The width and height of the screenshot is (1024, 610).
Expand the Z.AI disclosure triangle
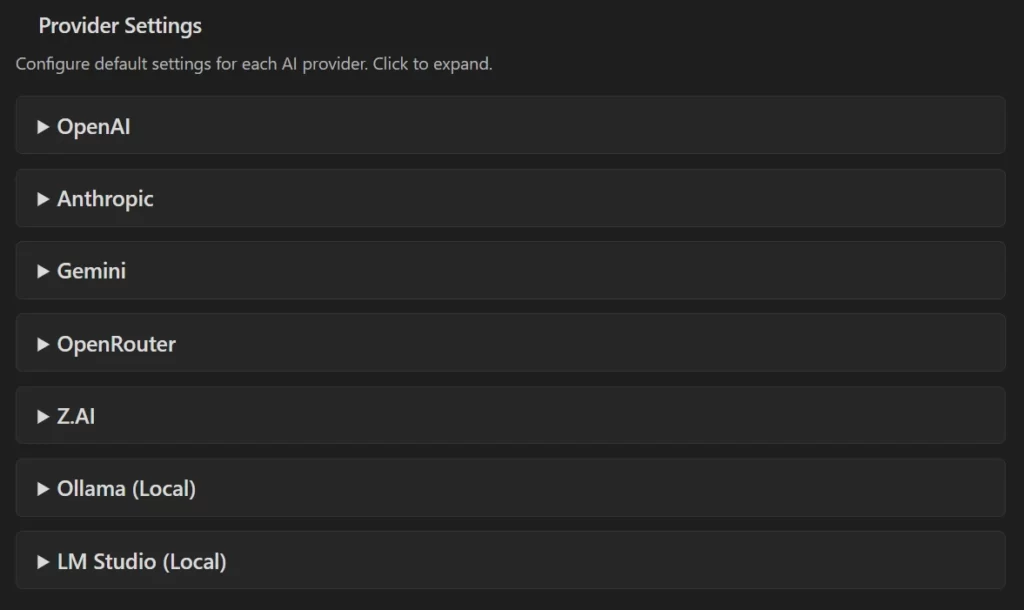click(43, 416)
